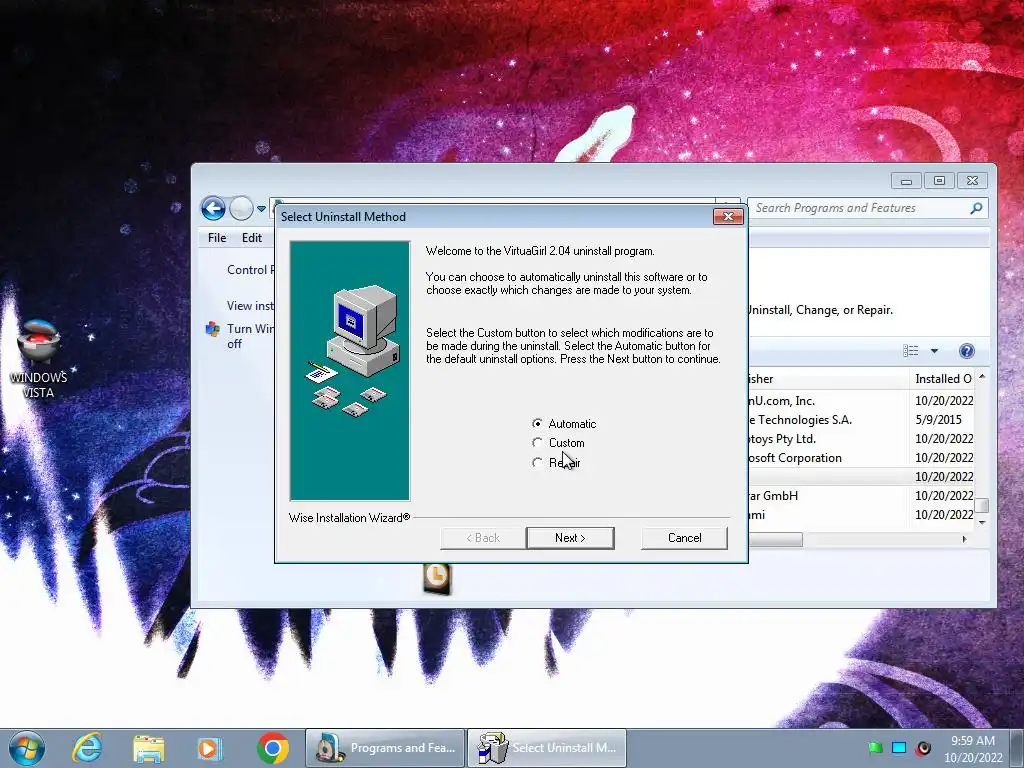Open Turn Windows features on or off link
Screen dimensions: 1024x768
point(250,336)
